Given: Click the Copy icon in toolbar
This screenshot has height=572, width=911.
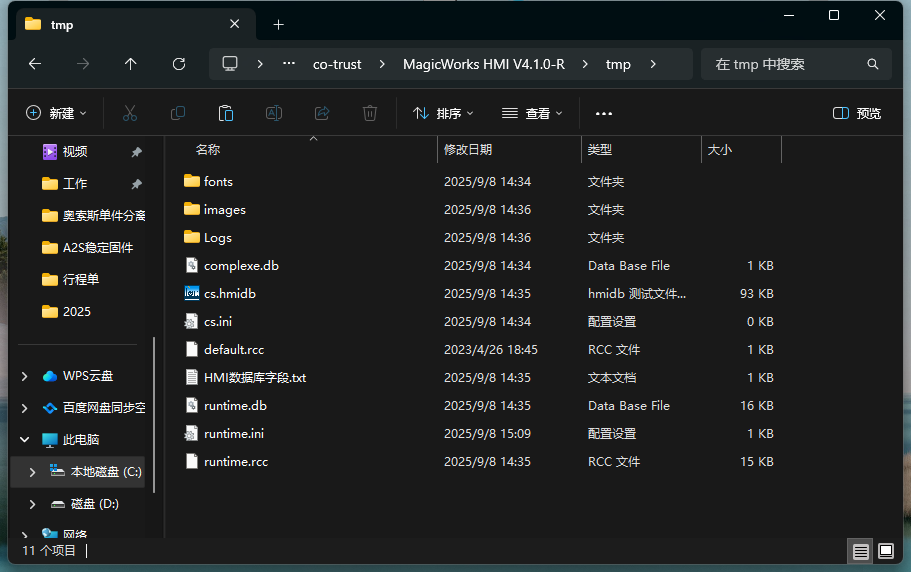Looking at the screenshot, I should click(178, 113).
